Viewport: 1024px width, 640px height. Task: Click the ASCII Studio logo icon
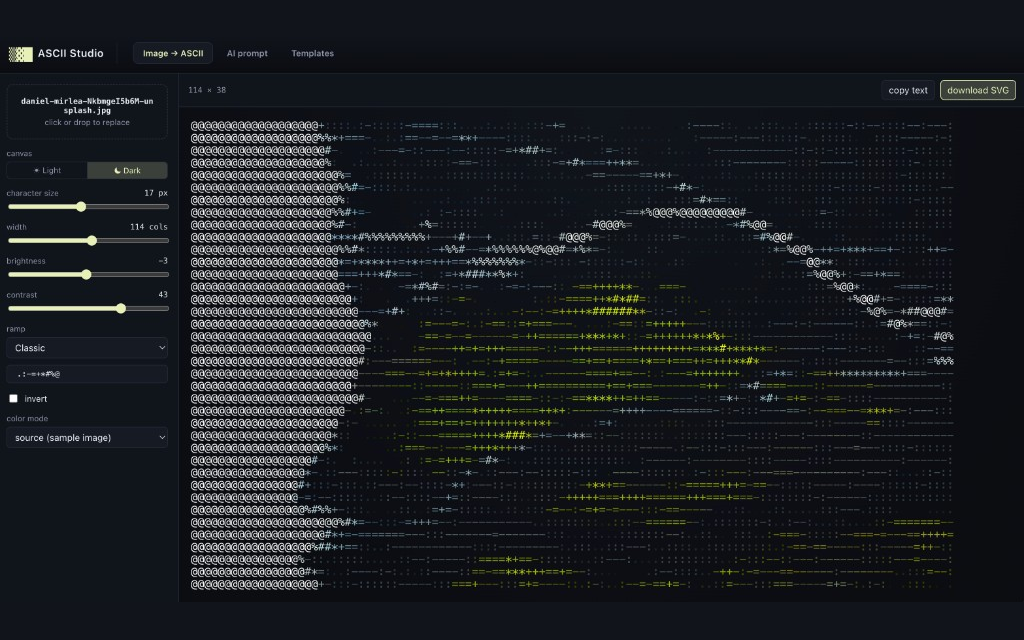(x=20, y=54)
